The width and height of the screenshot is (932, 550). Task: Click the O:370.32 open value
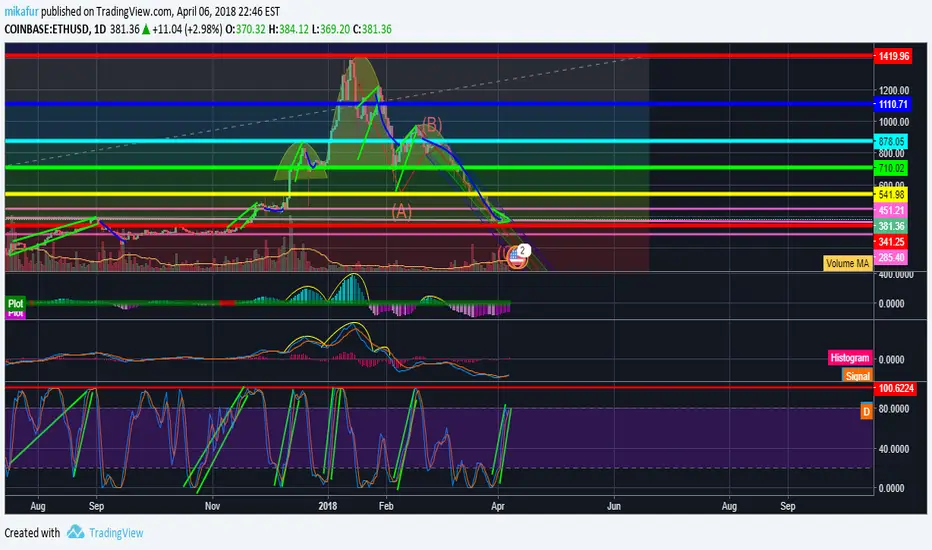(x=246, y=29)
